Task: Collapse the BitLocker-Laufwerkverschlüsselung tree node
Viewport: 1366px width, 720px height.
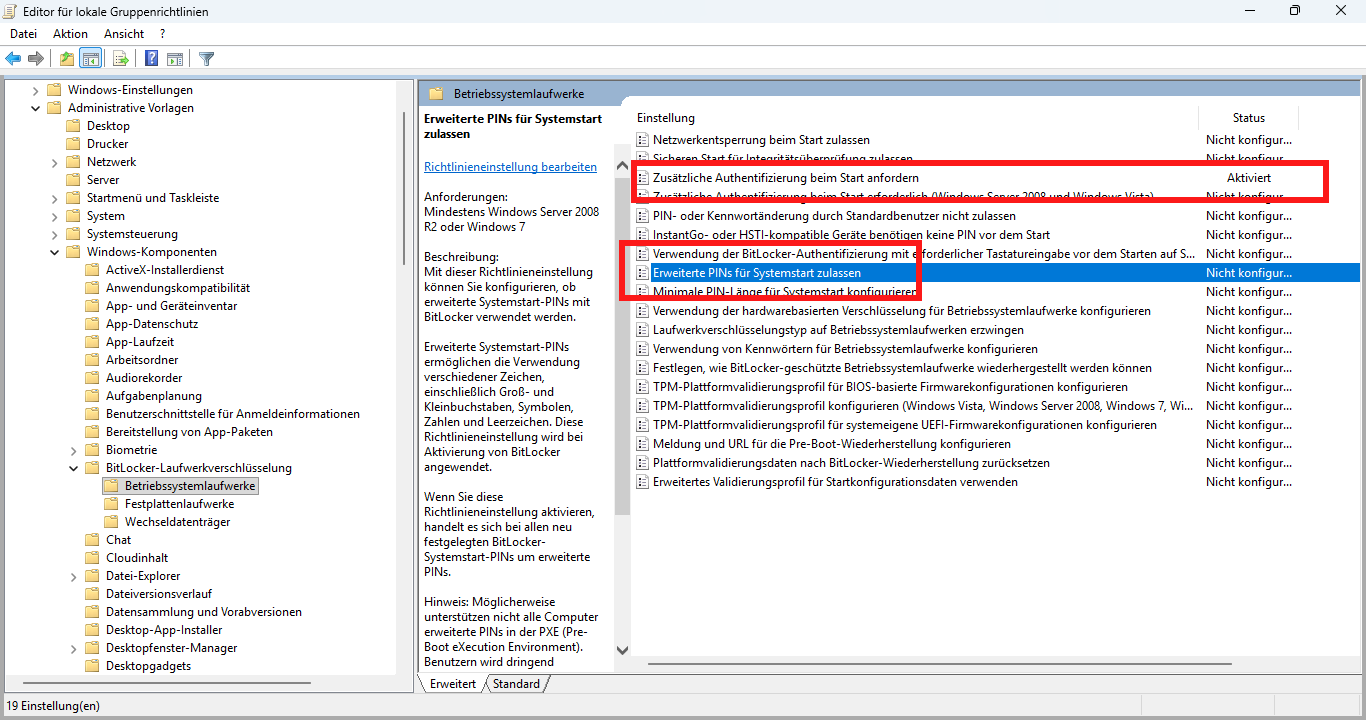Action: point(74,468)
